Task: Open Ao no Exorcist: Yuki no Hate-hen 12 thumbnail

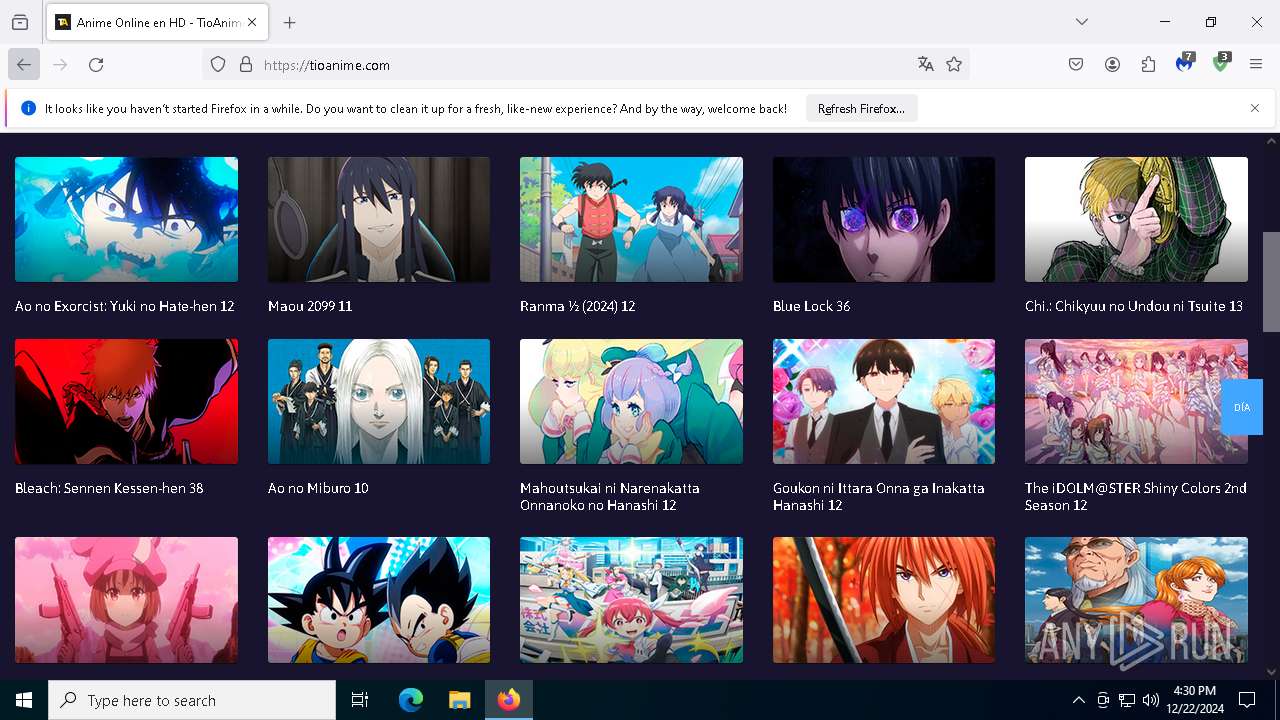Action: [x=126, y=219]
